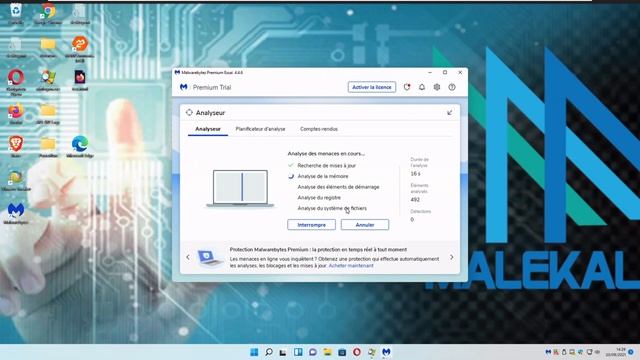Viewport: 640px width, 360px height.
Task: Open the Chat icon on the taskbar
Action: click(313, 352)
